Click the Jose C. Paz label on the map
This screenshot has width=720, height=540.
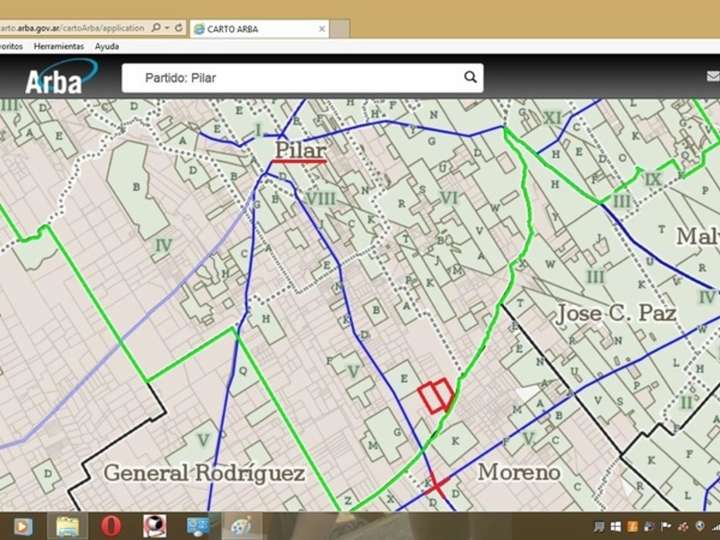(x=616, y=313)
